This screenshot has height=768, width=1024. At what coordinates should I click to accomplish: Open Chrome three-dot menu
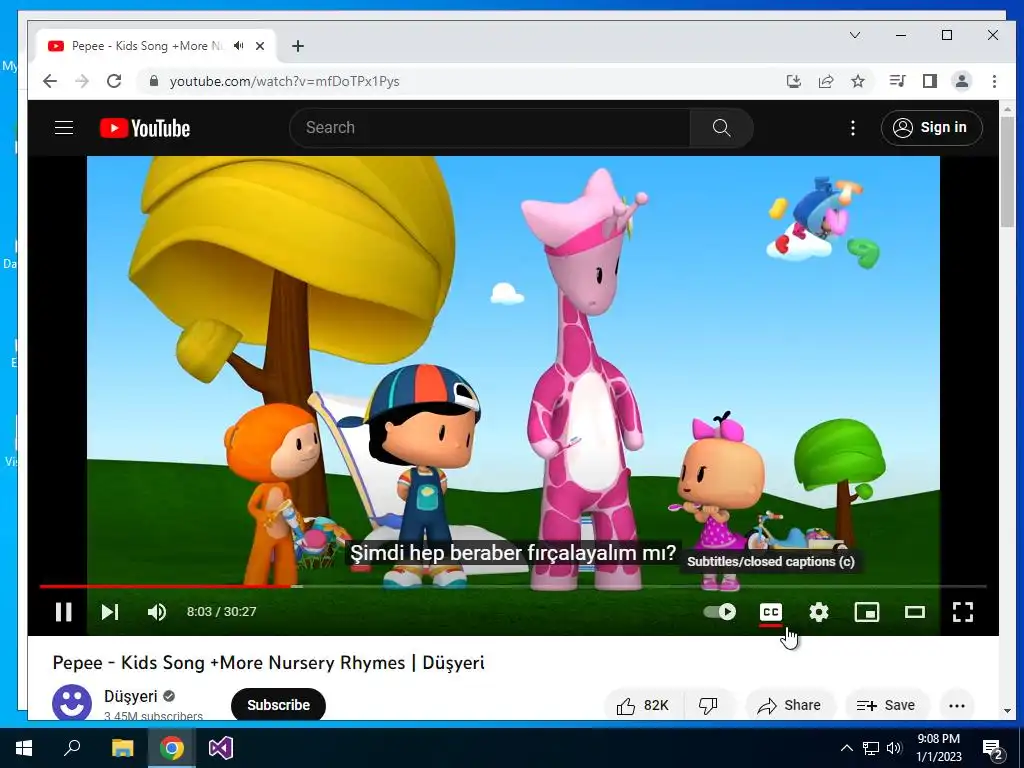[994, 81]
